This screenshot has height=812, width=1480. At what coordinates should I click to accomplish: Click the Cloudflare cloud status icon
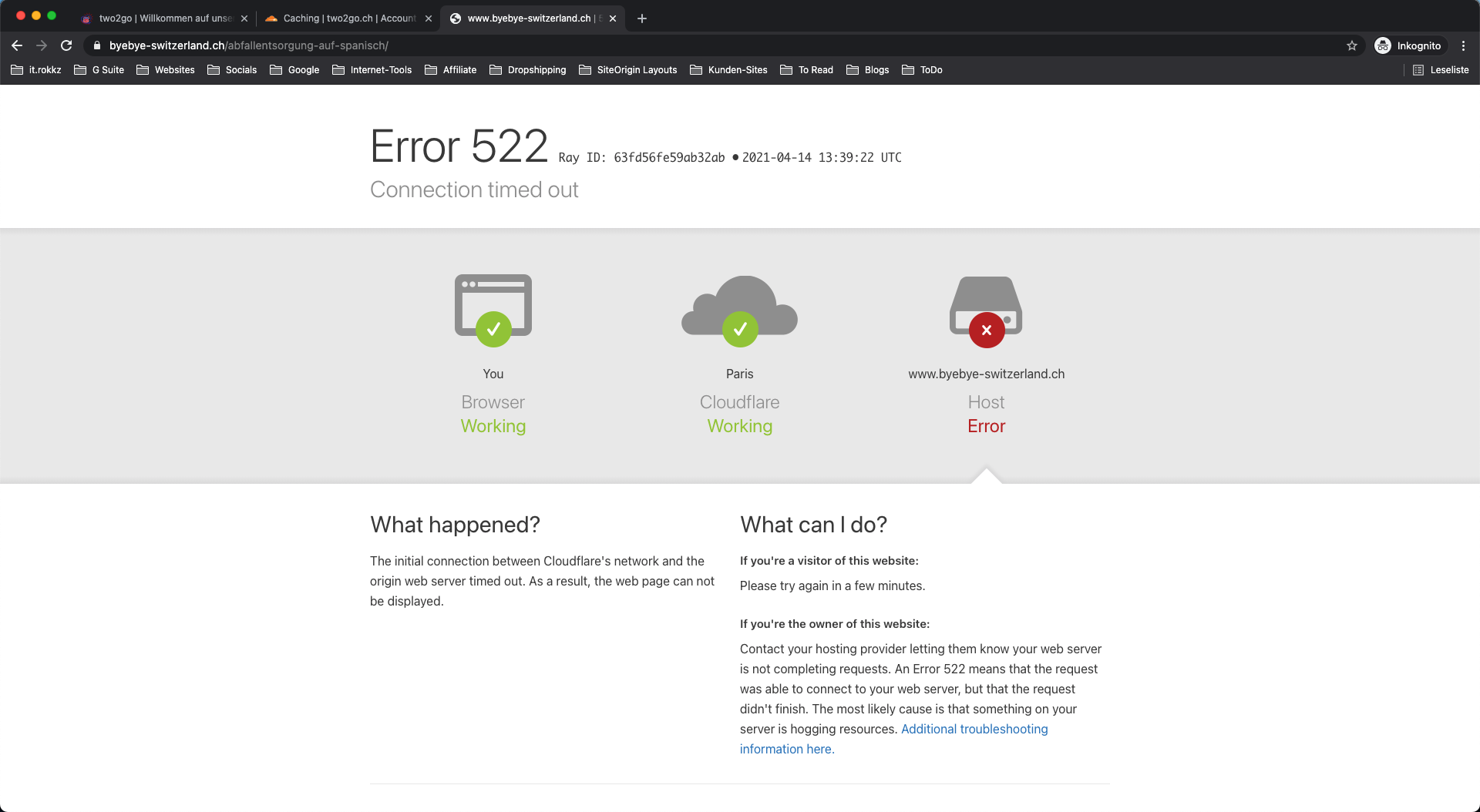pyautogui.click(x=740, y=310)
